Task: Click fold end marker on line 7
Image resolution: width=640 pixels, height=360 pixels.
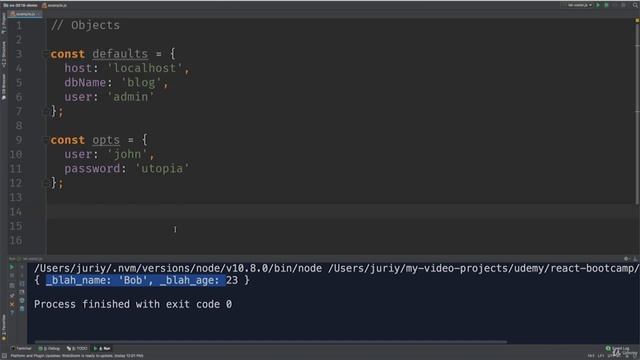Action: (x=45, y=111)
